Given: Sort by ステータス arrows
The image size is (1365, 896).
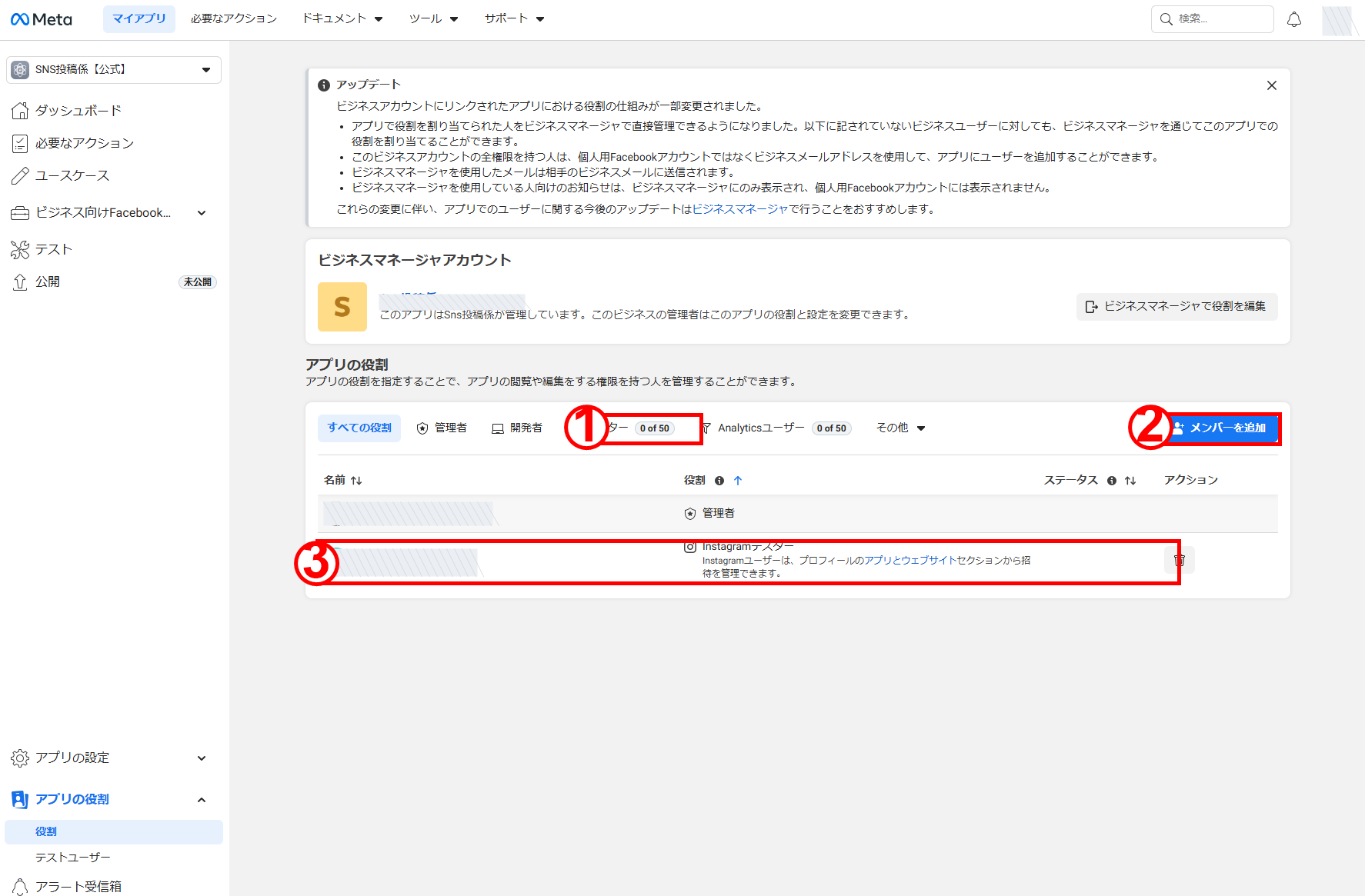Looking at the screenshot, I should click(x=1130, y=481).
